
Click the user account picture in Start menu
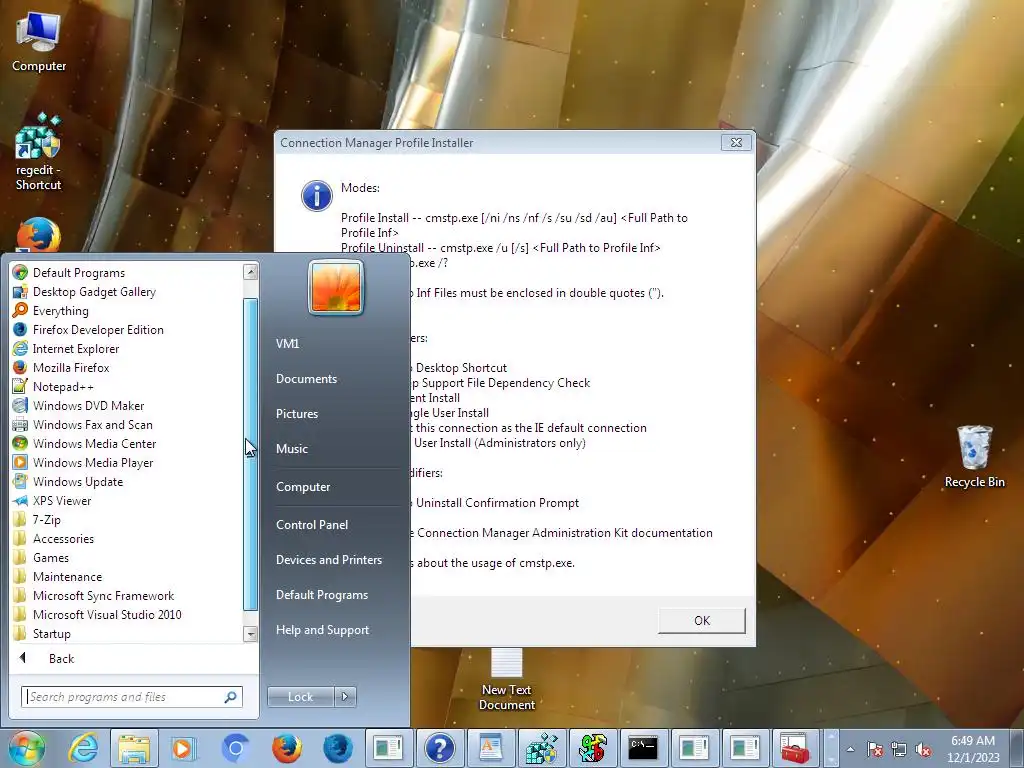point(336,287)
